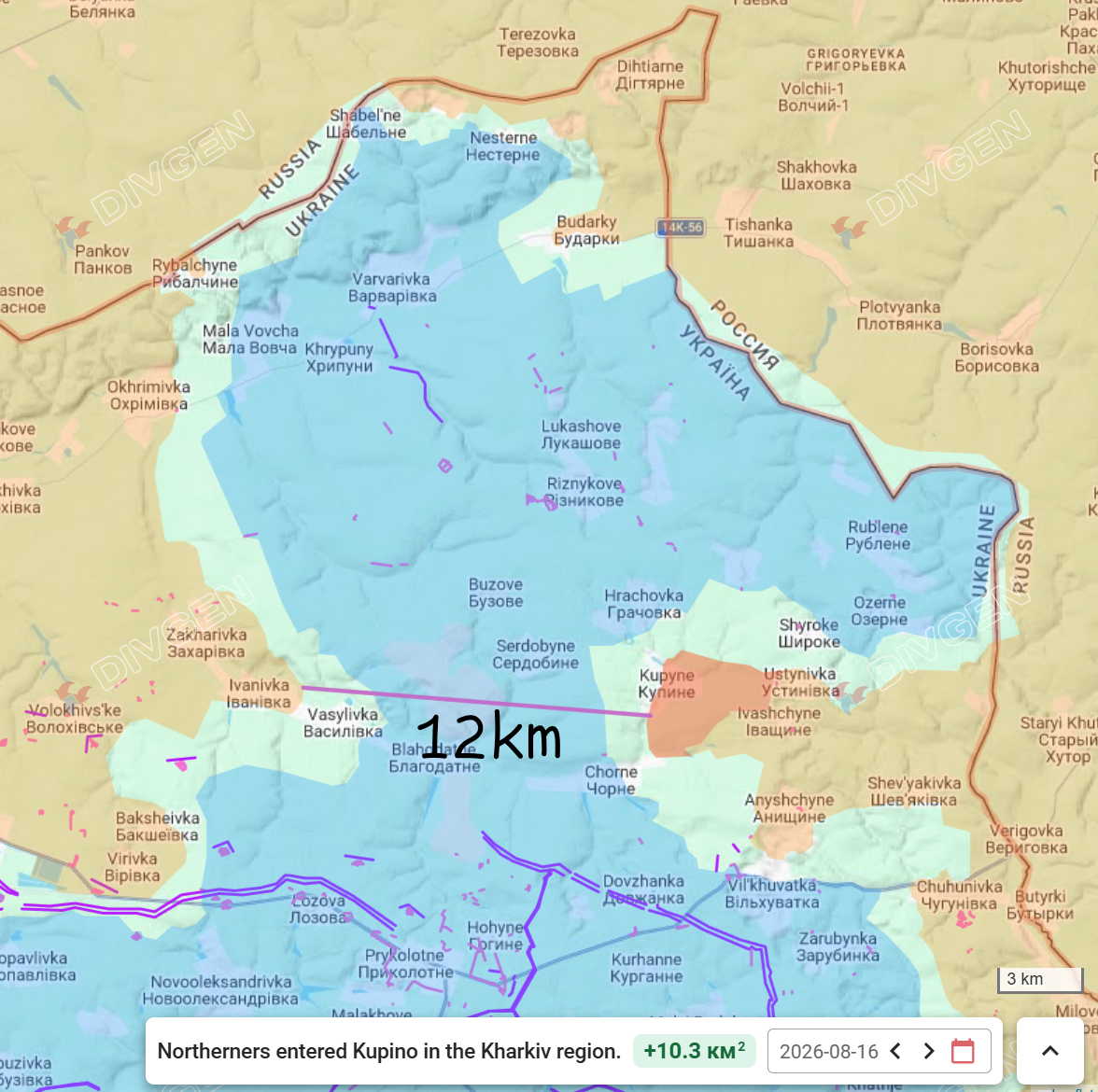Go to the next date with right arrow
1098x1092 pixels.
coord(928,1051)
